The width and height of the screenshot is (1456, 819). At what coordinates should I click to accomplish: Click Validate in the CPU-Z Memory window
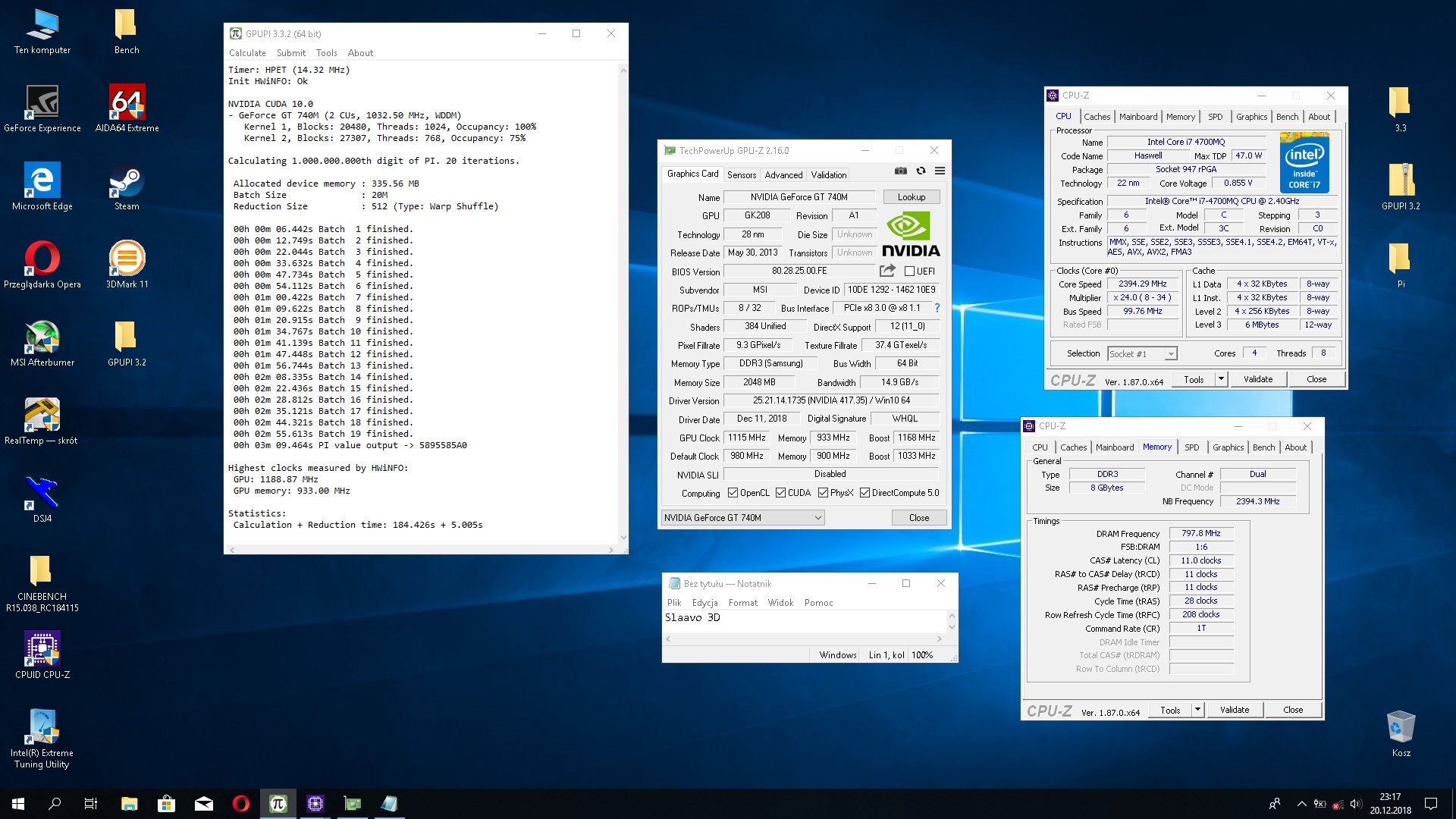[x=1235, y=710]
